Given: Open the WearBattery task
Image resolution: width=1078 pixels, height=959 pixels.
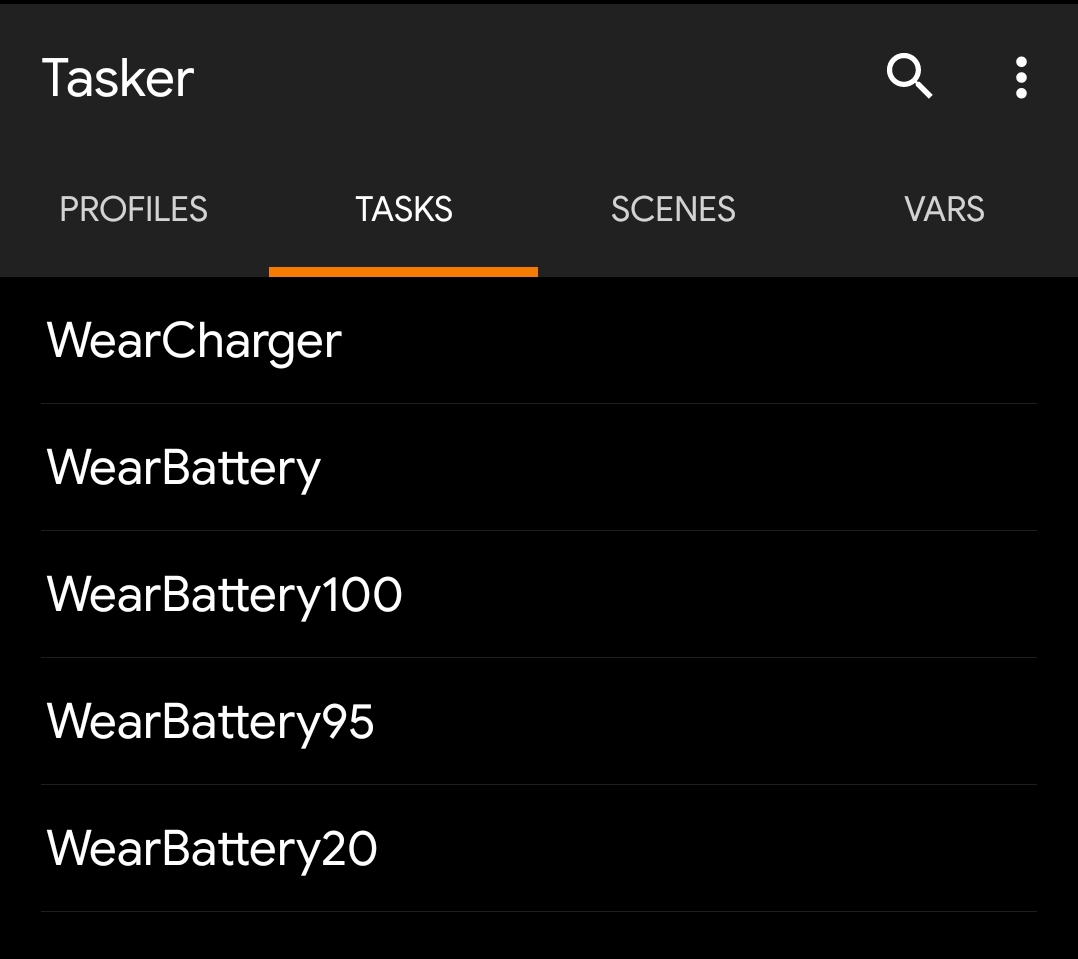Looking at the screenshot, I should [x=184, y=468].
